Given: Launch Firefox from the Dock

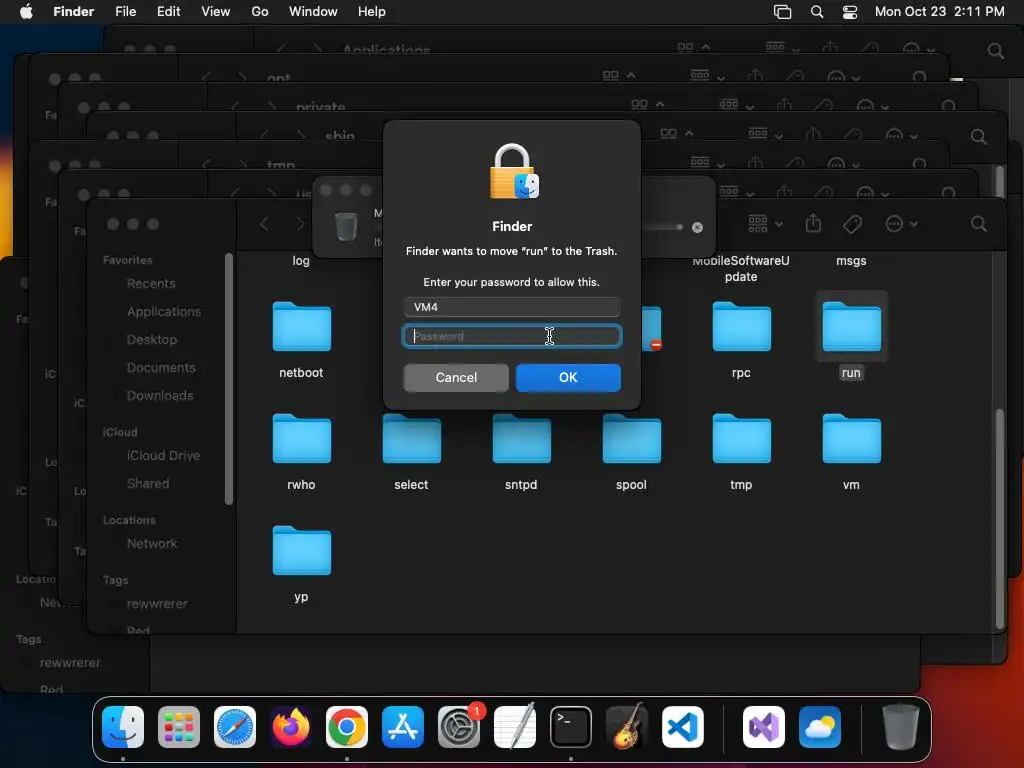Looking at the screenshot, I should pyautogui.click(x=291, y=726).
